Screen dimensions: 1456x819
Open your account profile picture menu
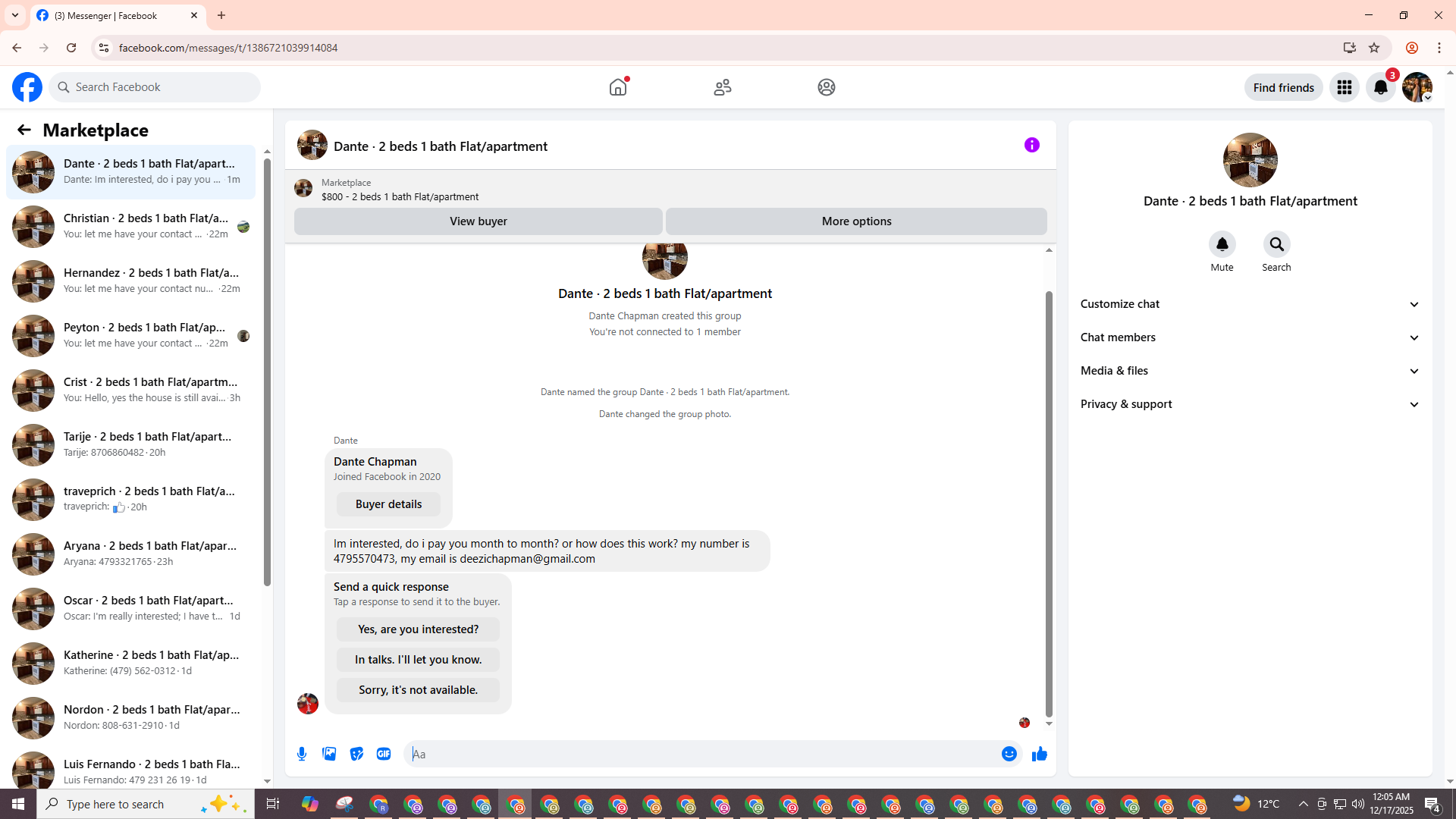1417,87
